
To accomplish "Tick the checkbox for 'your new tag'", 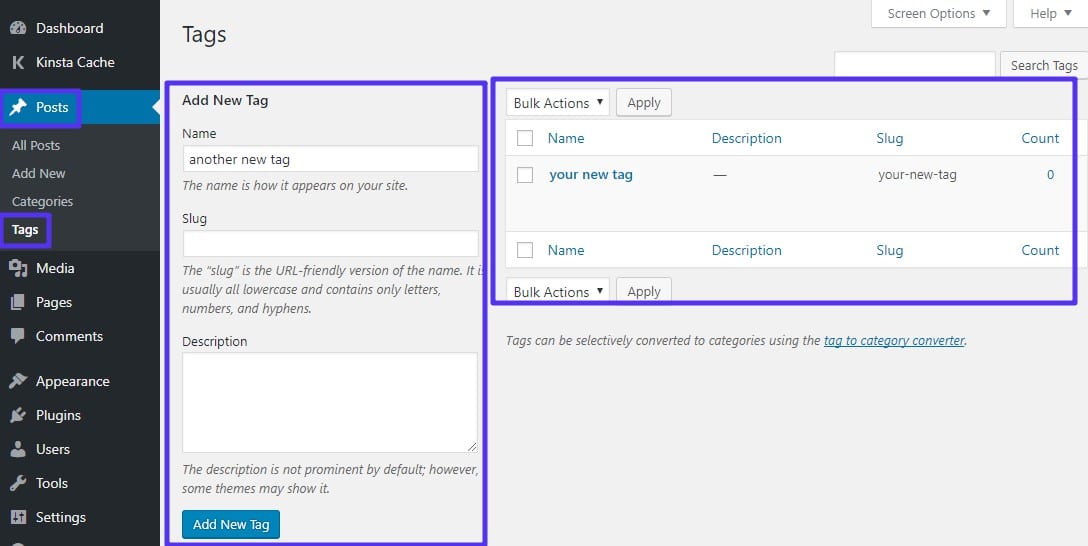I will pyautogui.click(x=525, y=175).
